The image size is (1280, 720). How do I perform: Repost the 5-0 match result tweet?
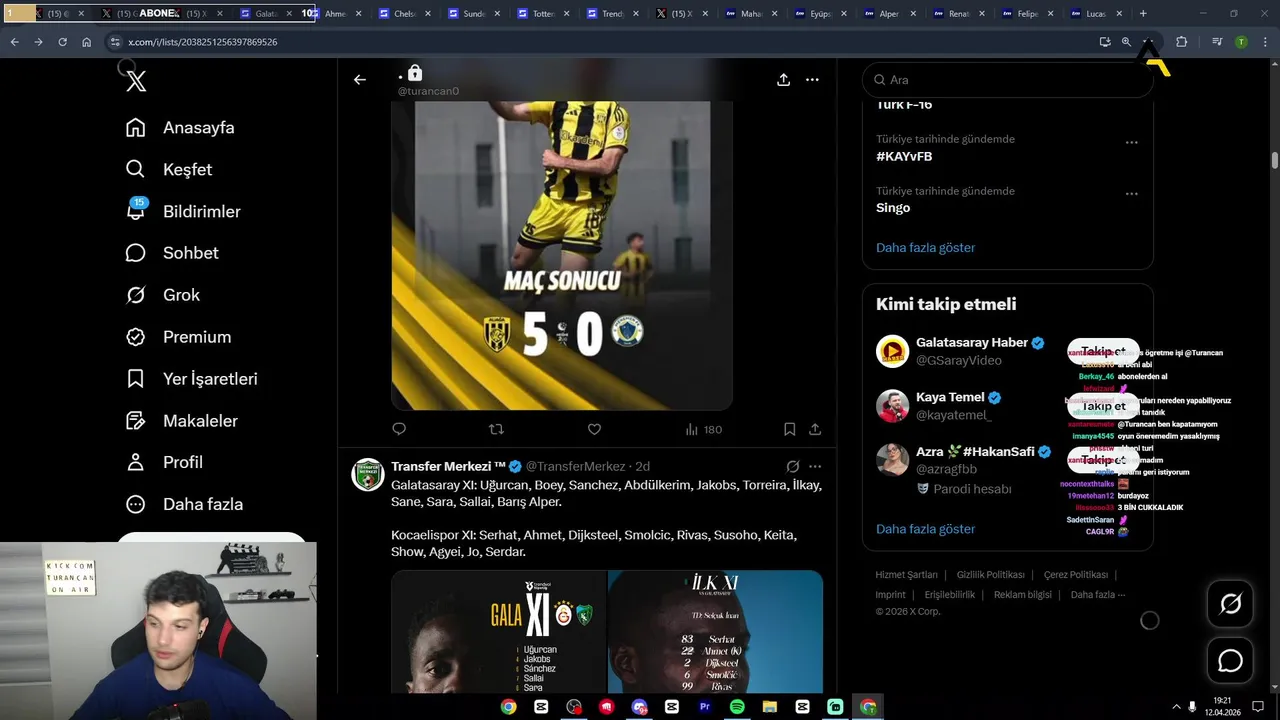click(496, 429)
